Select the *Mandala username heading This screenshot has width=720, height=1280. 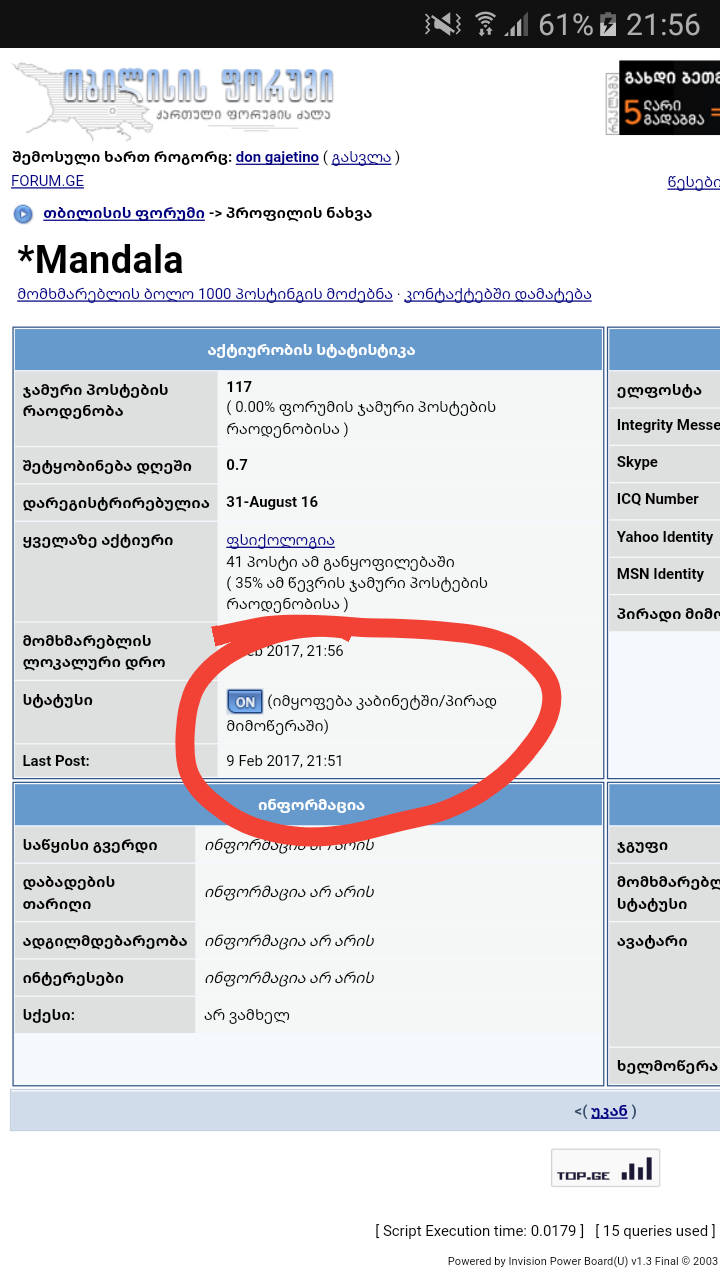pos(100,260)
